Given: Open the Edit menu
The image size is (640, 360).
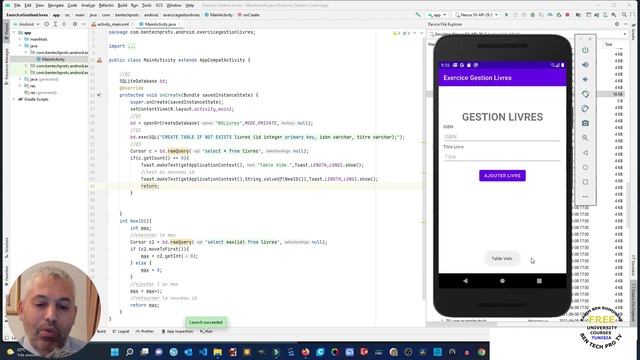Looking at the screenshot, I should [28, 5].
